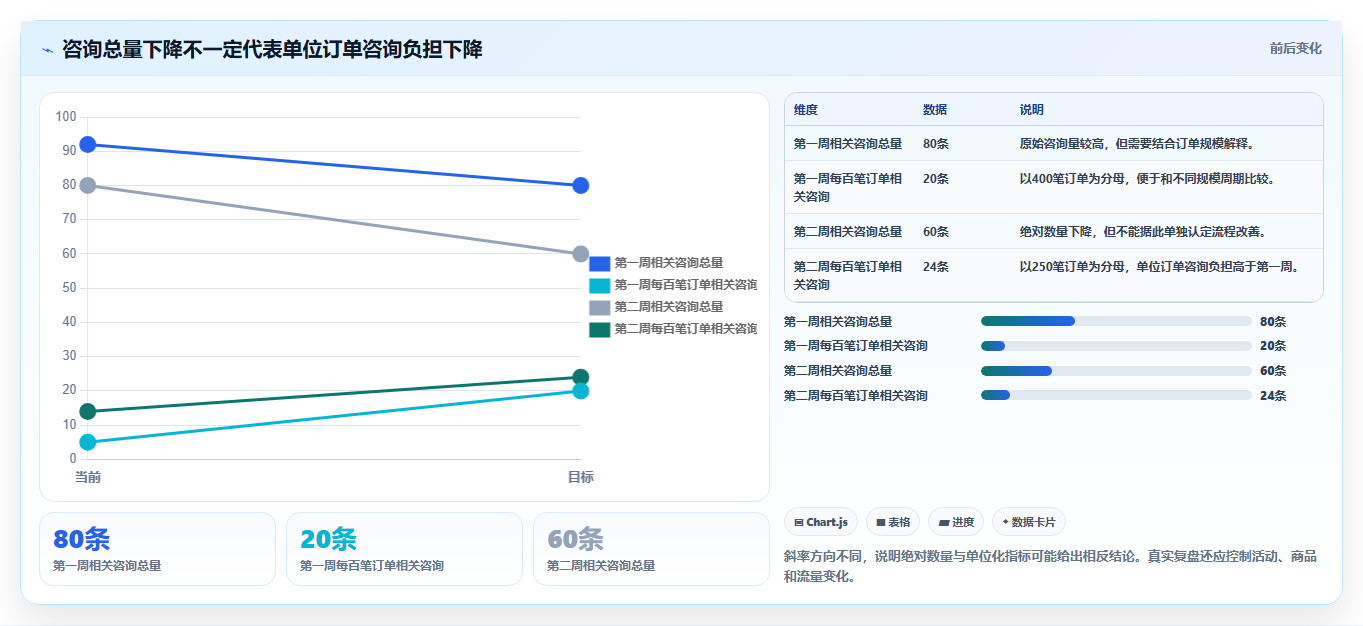Click the 第二周相关咨询总量 progress bar

coord(1116,371)
